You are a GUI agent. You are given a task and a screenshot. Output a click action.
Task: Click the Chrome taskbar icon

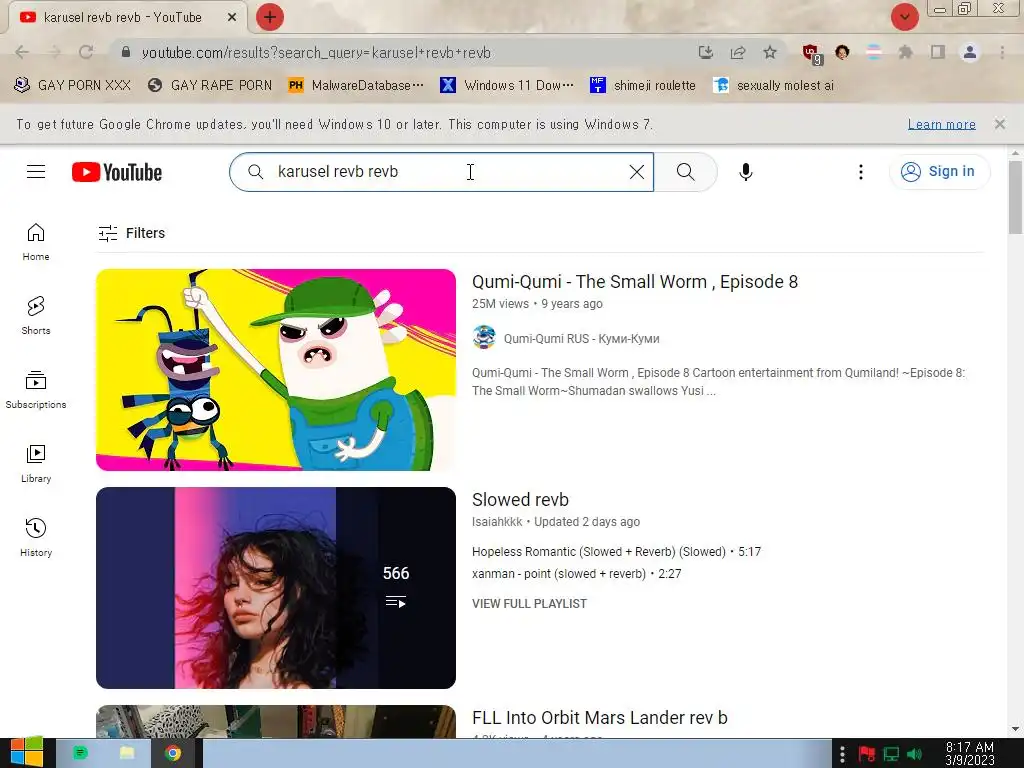click(x=173, y=753)
